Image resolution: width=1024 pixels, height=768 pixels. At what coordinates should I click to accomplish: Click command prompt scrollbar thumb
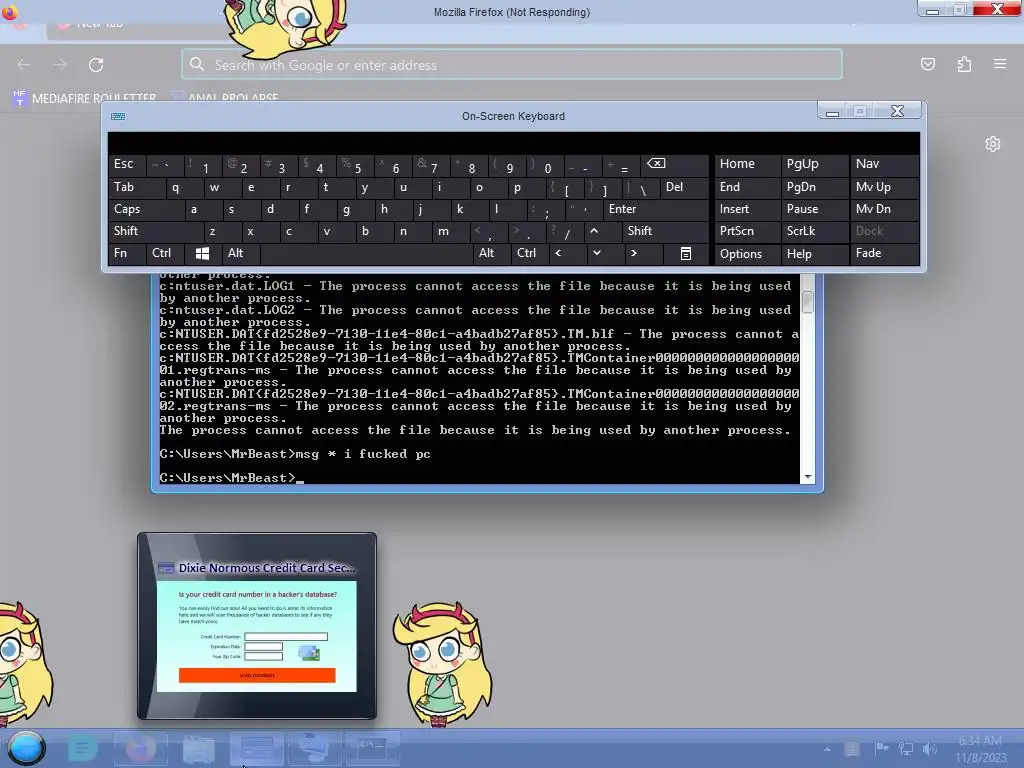(x=808, y=301)
